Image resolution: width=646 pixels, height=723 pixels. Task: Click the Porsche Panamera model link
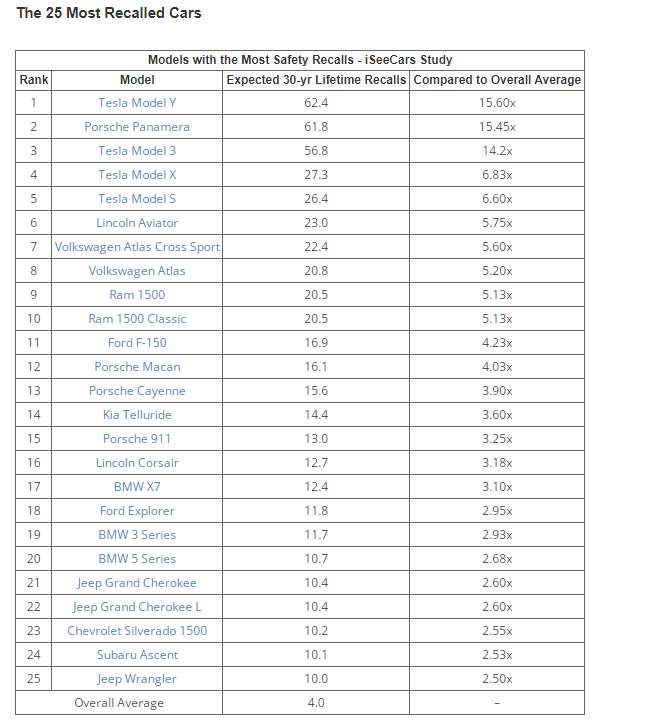click(137, 127)
